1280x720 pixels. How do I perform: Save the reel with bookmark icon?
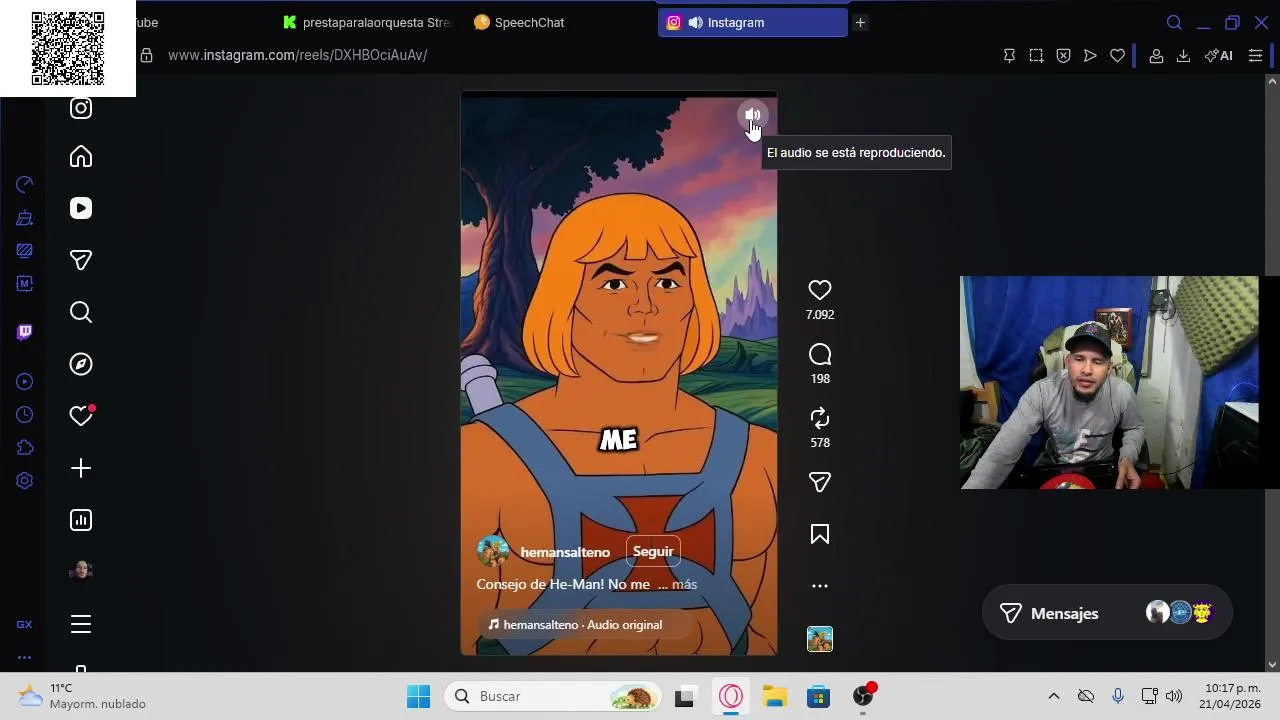[x=820, y=534]
